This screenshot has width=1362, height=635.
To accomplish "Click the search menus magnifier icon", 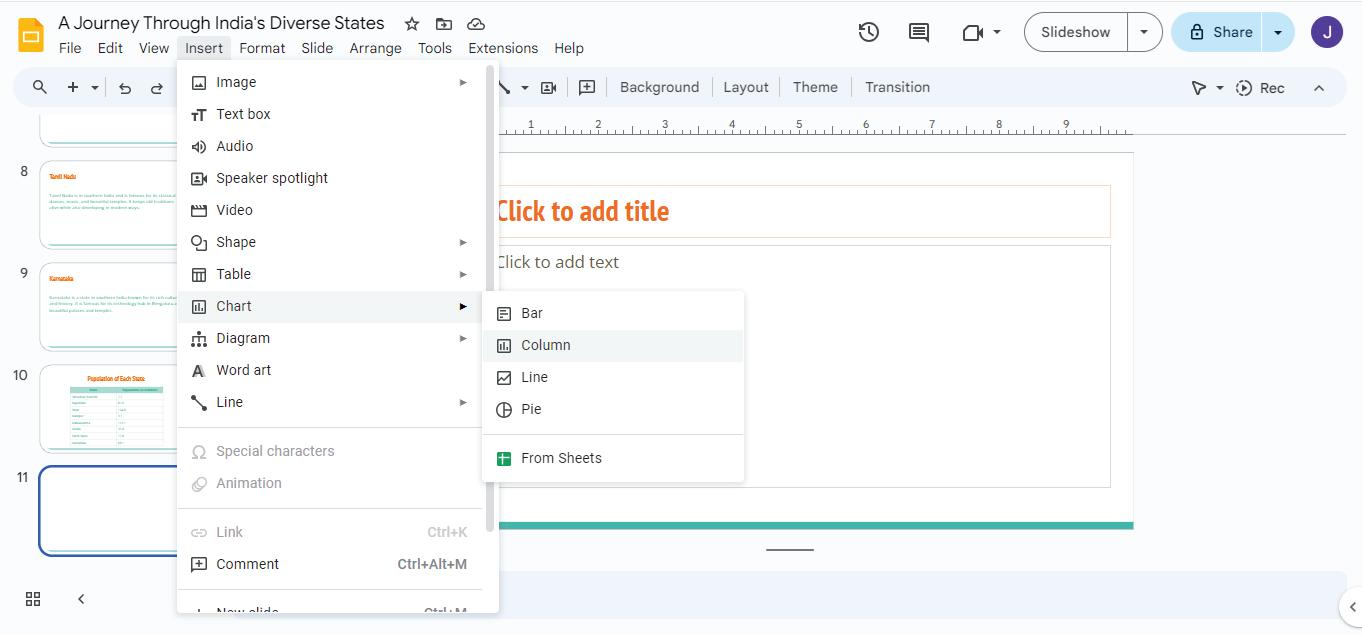I will tap(40, 88).
